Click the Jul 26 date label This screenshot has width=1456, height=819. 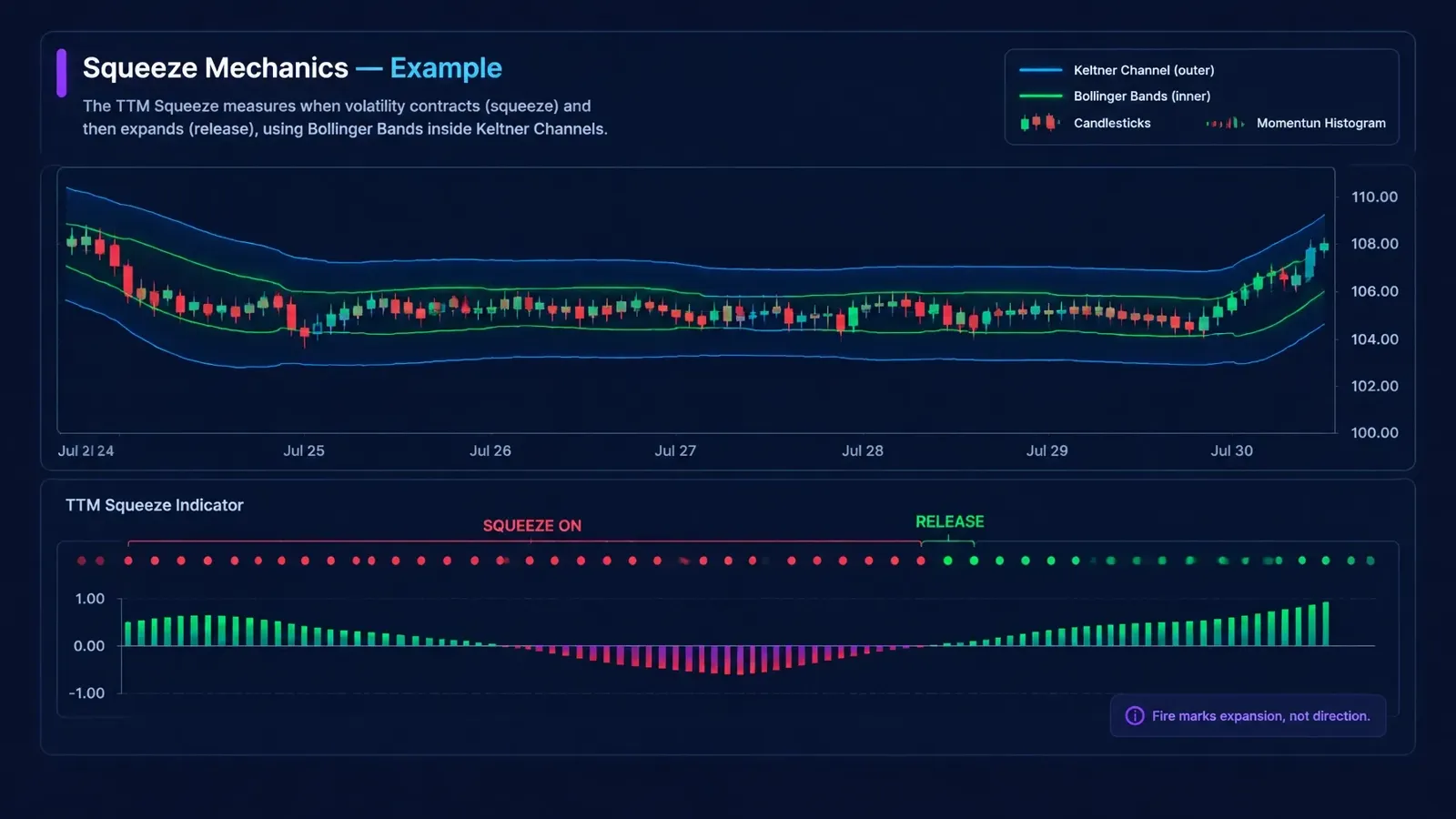[x=490, y=450]
